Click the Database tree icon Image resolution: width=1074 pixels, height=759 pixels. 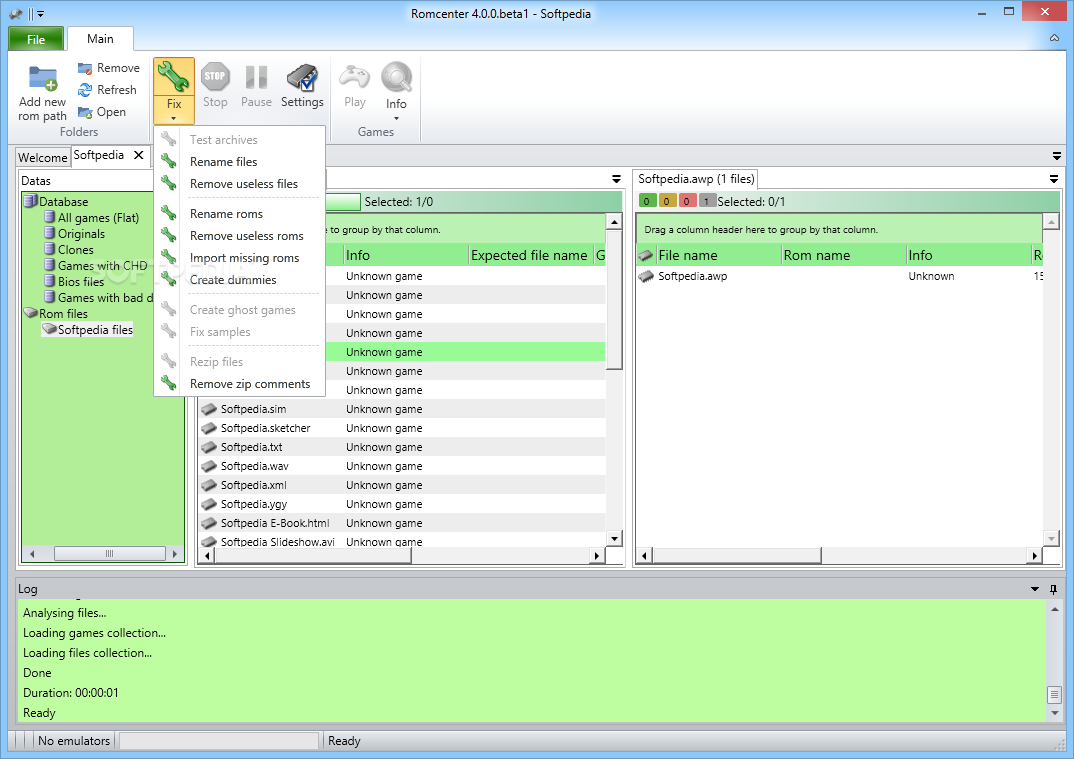pos(30,201)
